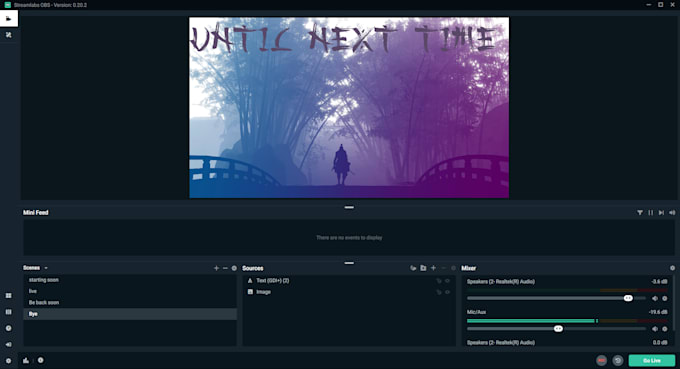Adjust the top Speakers volume slider
Screen dimensions: 680x369
click(x=556, y=298)
